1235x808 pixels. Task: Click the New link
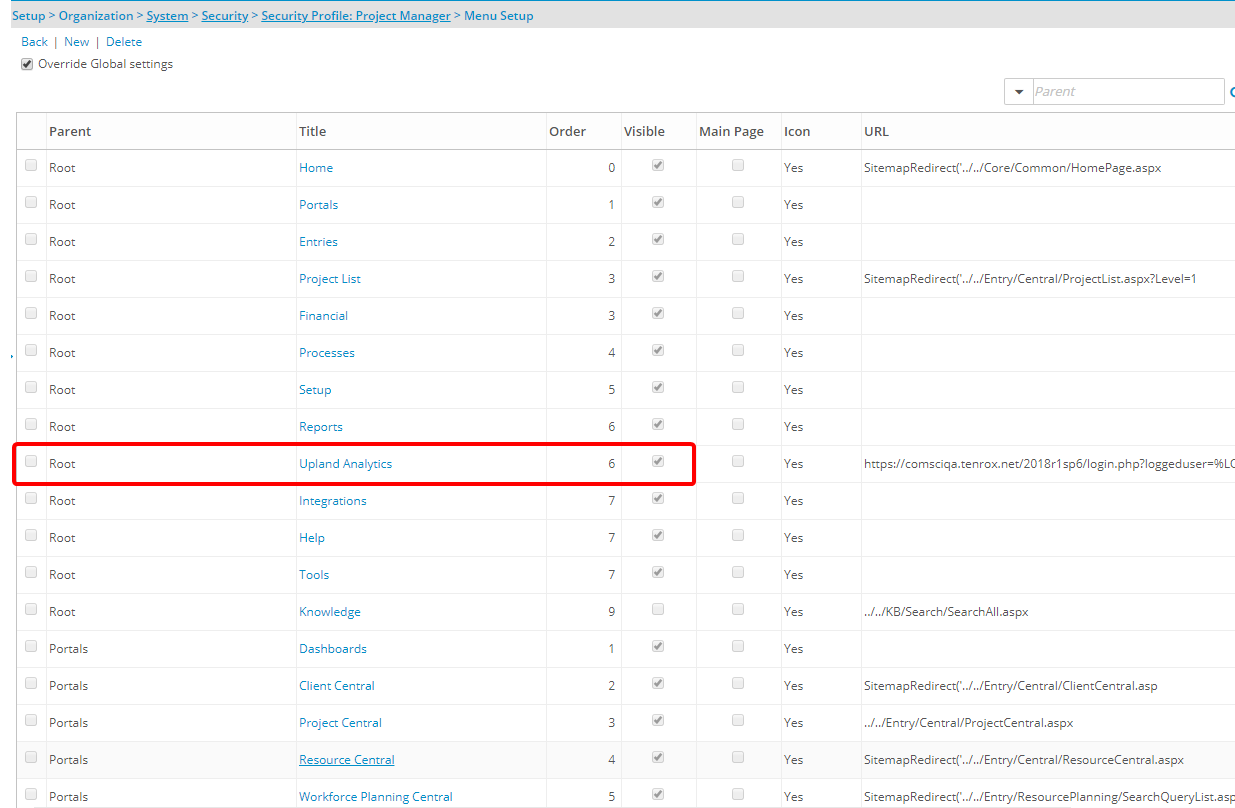76,42
